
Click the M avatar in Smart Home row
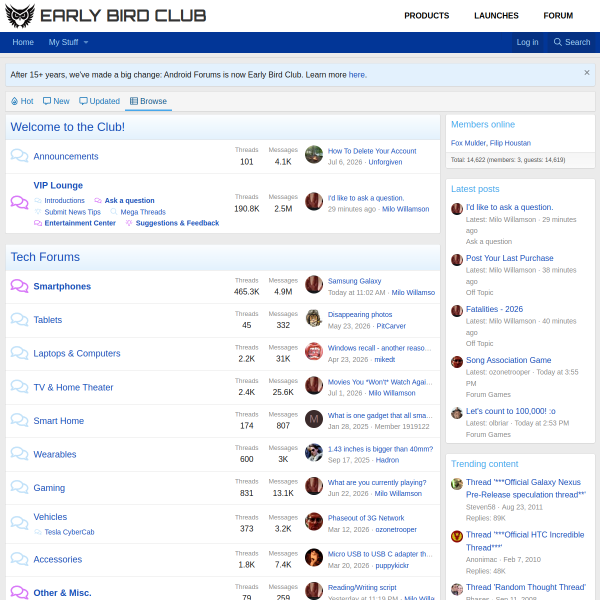tap(314, 419)
